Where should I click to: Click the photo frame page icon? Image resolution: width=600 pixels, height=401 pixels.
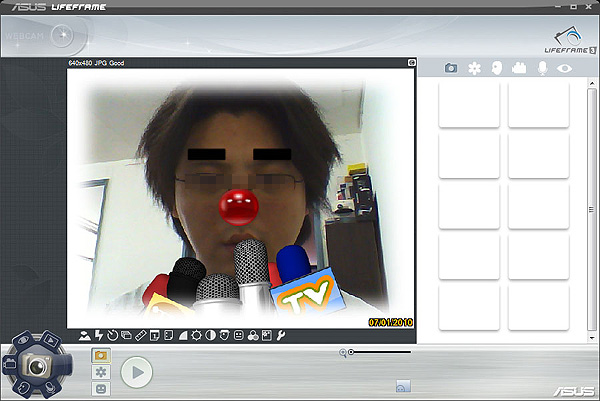[168, 336]
